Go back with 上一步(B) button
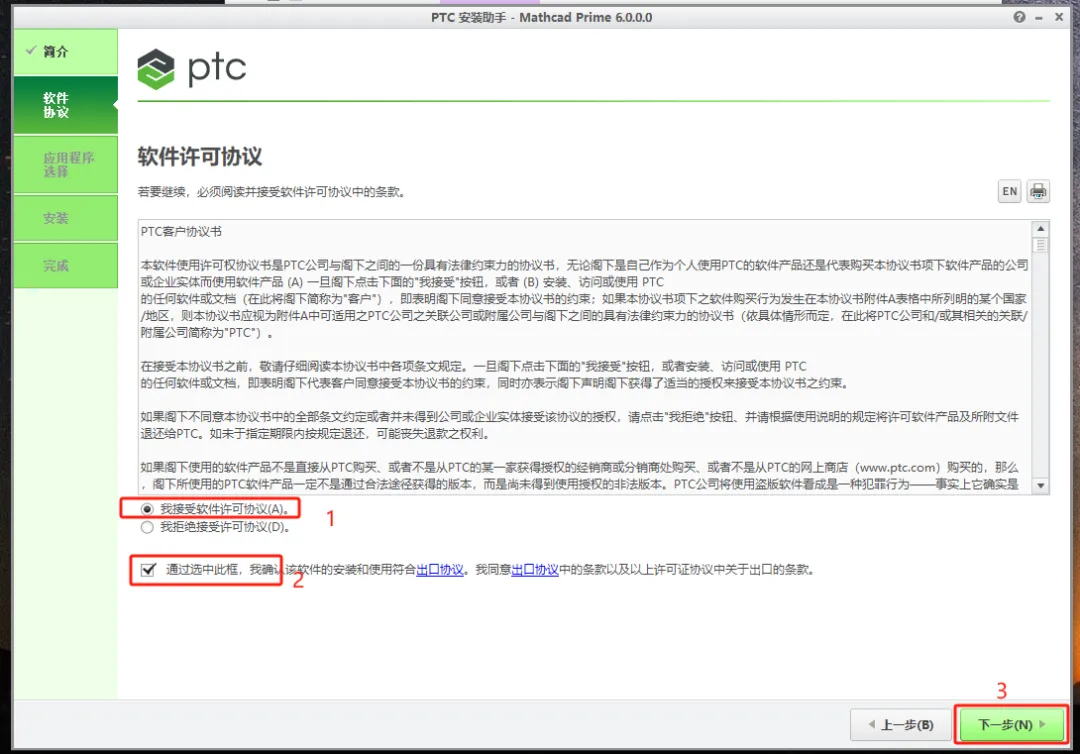The height and width of the screenshot is (754, 1080). tap(900, 724)
